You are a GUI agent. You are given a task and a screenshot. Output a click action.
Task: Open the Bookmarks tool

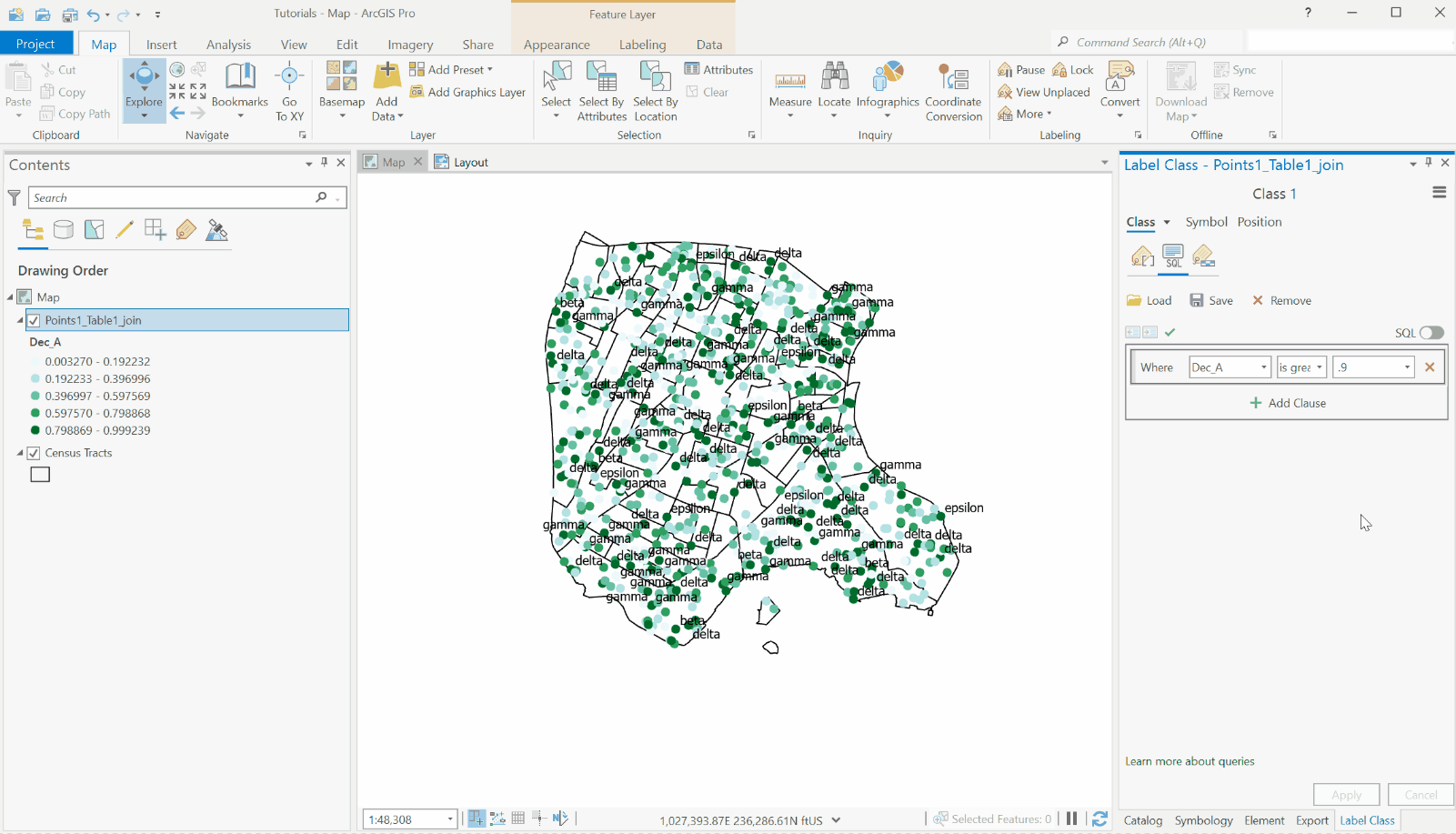(239, 86)
